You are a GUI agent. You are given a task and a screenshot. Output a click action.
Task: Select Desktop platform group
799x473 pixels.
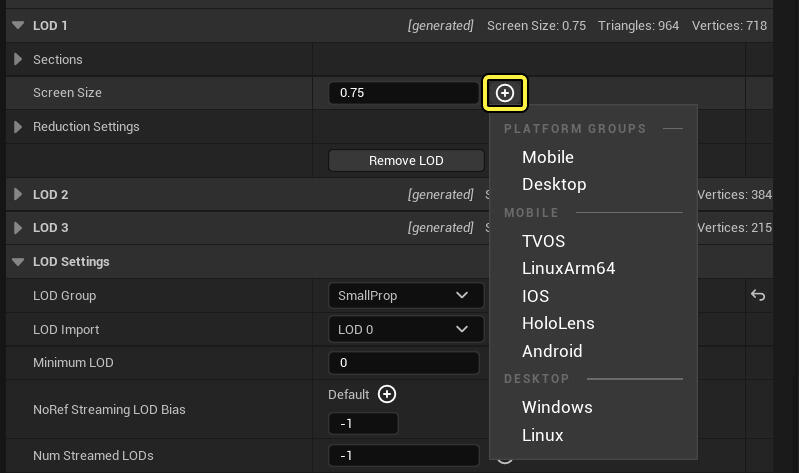(x=554, y=184)
